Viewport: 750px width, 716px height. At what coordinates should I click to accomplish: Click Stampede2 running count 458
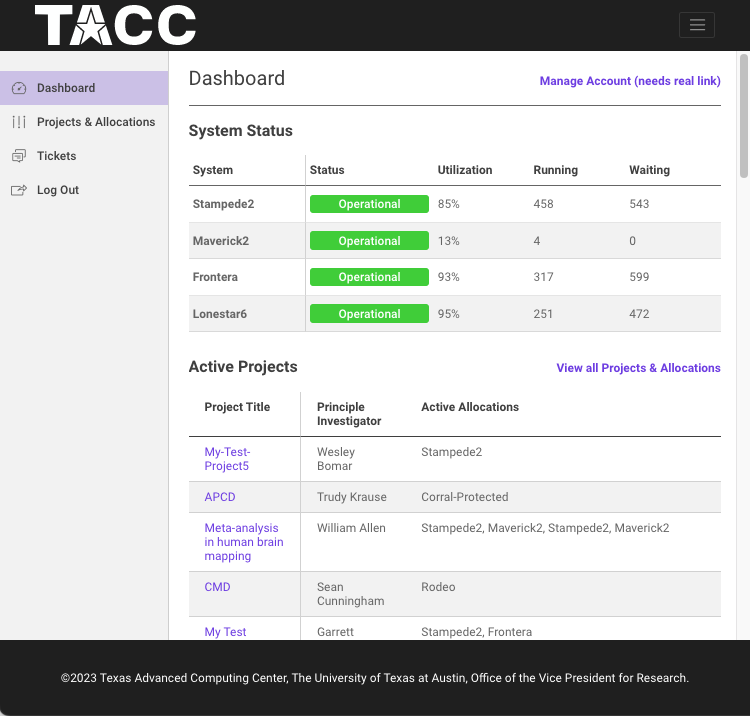coord(543,204)
